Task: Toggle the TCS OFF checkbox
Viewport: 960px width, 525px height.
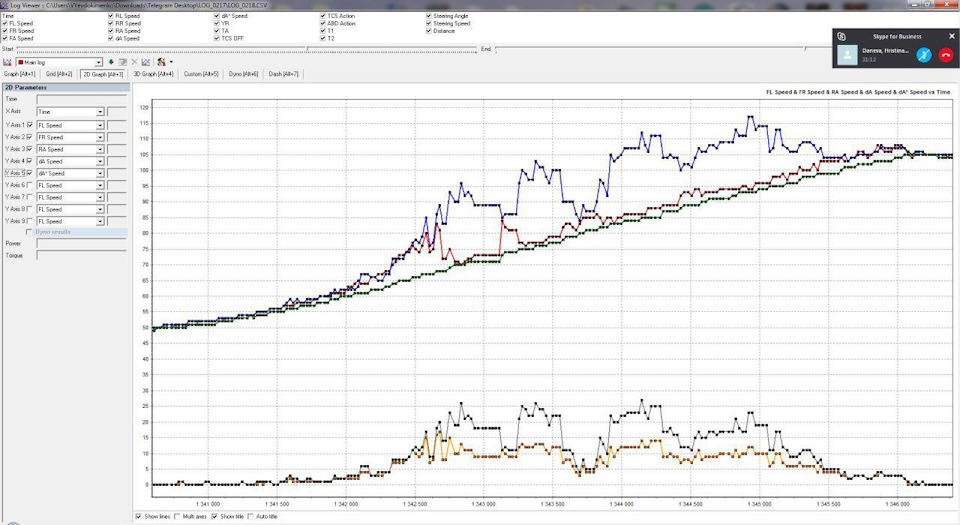Action: click(217, 38)
